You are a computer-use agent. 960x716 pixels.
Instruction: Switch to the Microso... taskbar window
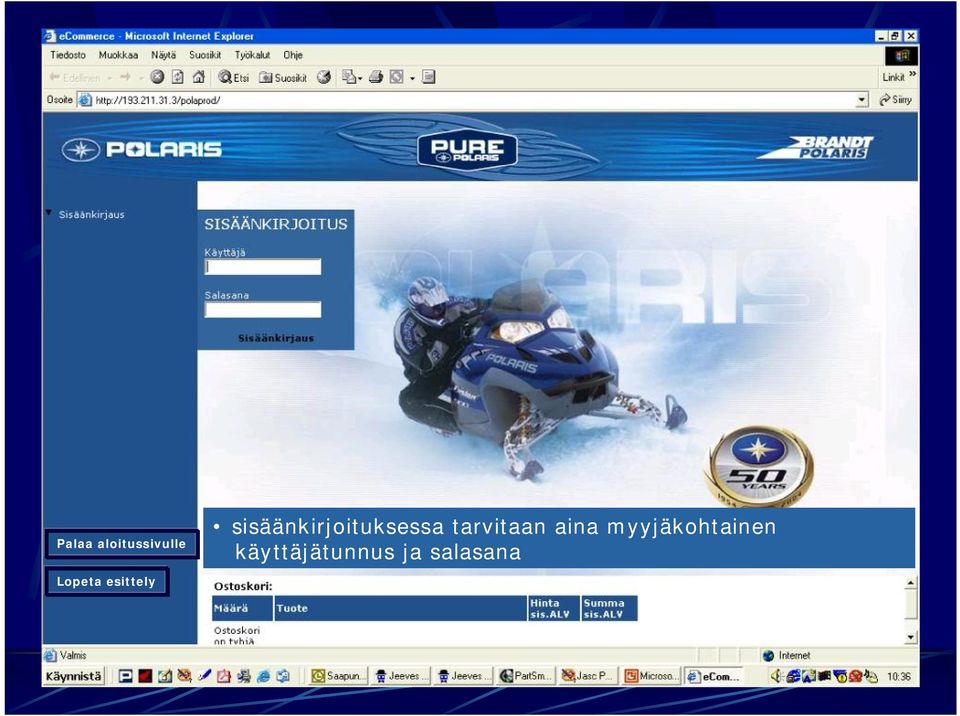coord(651,676)
